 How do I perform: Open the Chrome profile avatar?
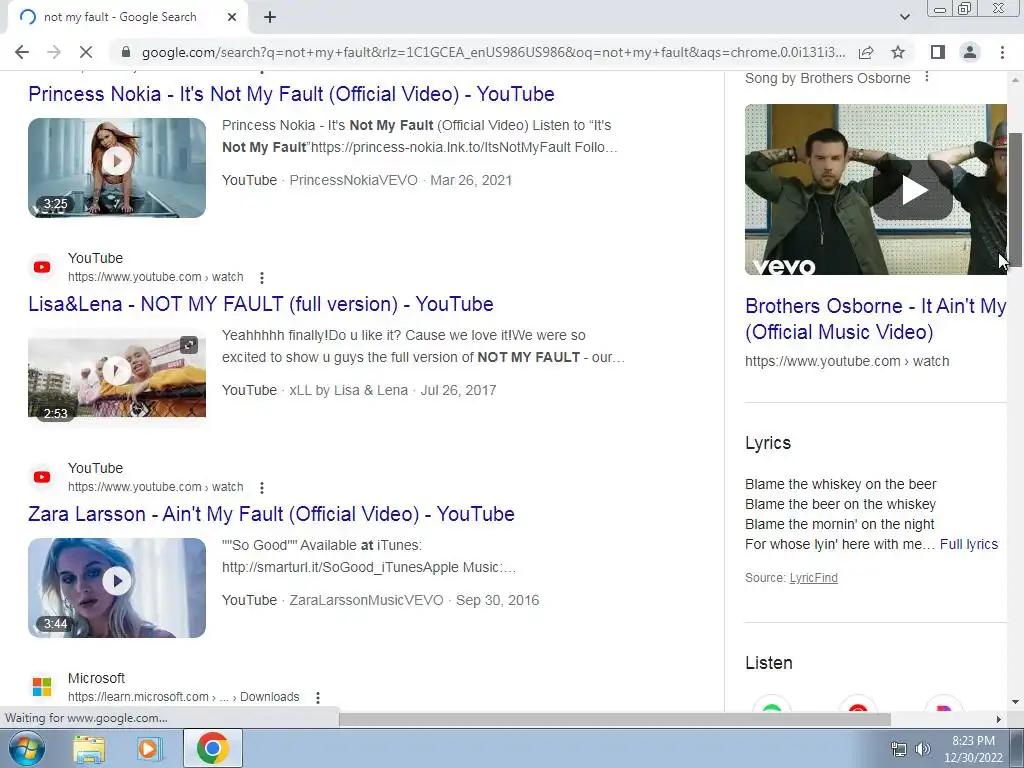970,52
